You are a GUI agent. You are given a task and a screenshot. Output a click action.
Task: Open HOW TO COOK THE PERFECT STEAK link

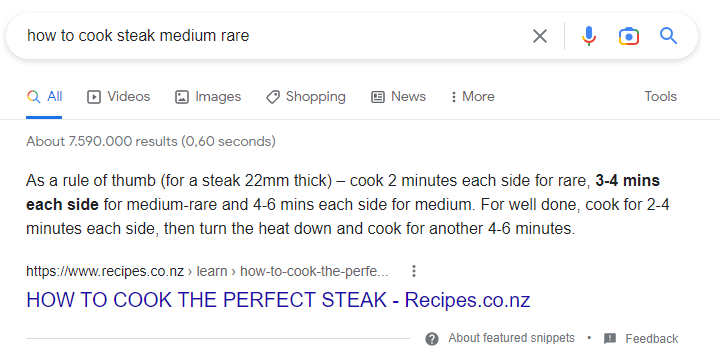(x=278, y=300)
